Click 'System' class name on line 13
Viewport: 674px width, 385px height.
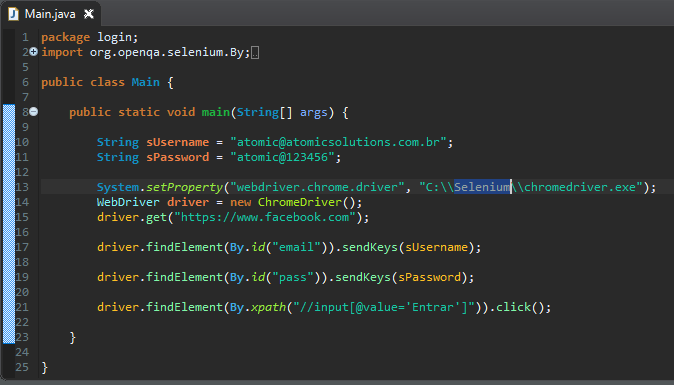tap(118, 187)
